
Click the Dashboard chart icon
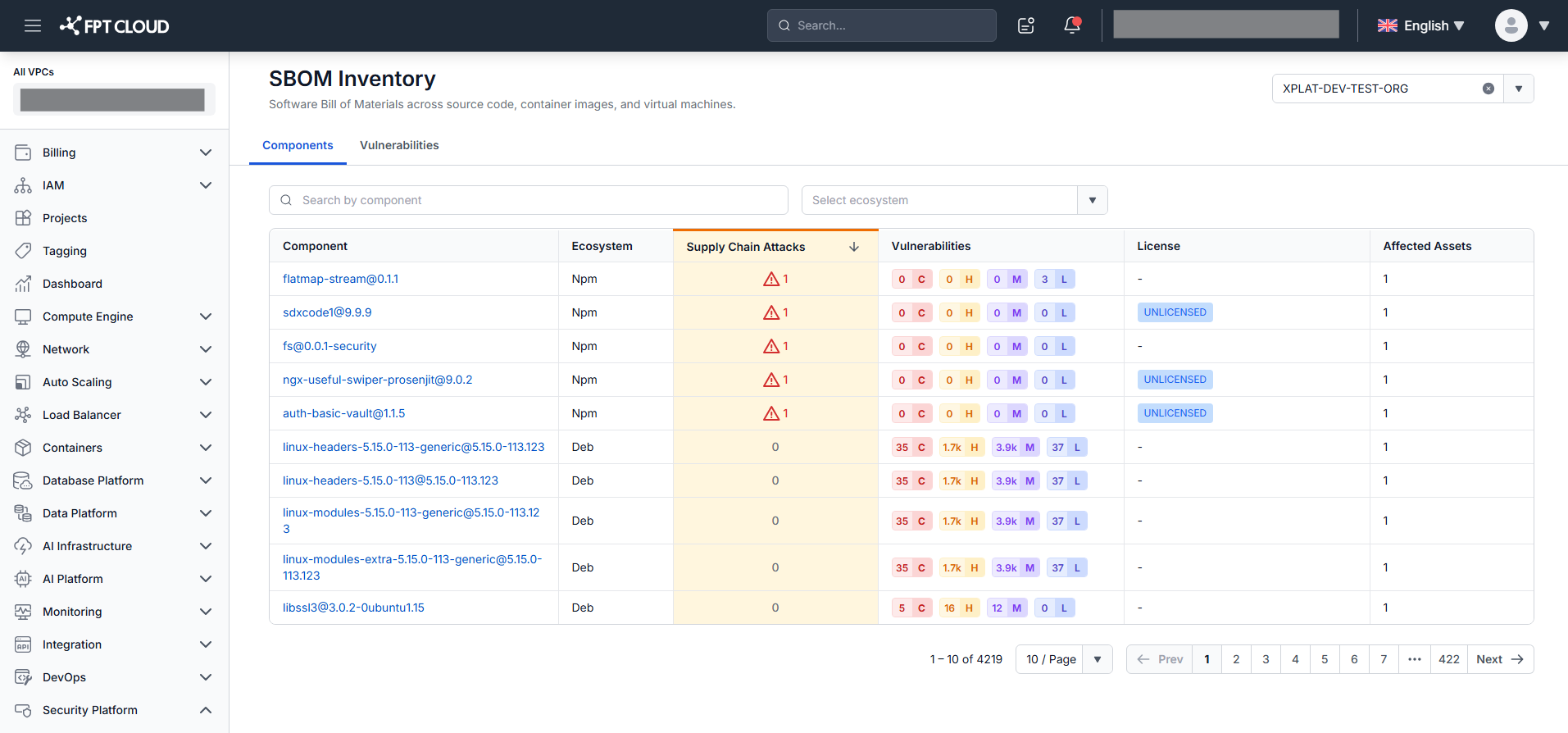[x=23, y=284]
